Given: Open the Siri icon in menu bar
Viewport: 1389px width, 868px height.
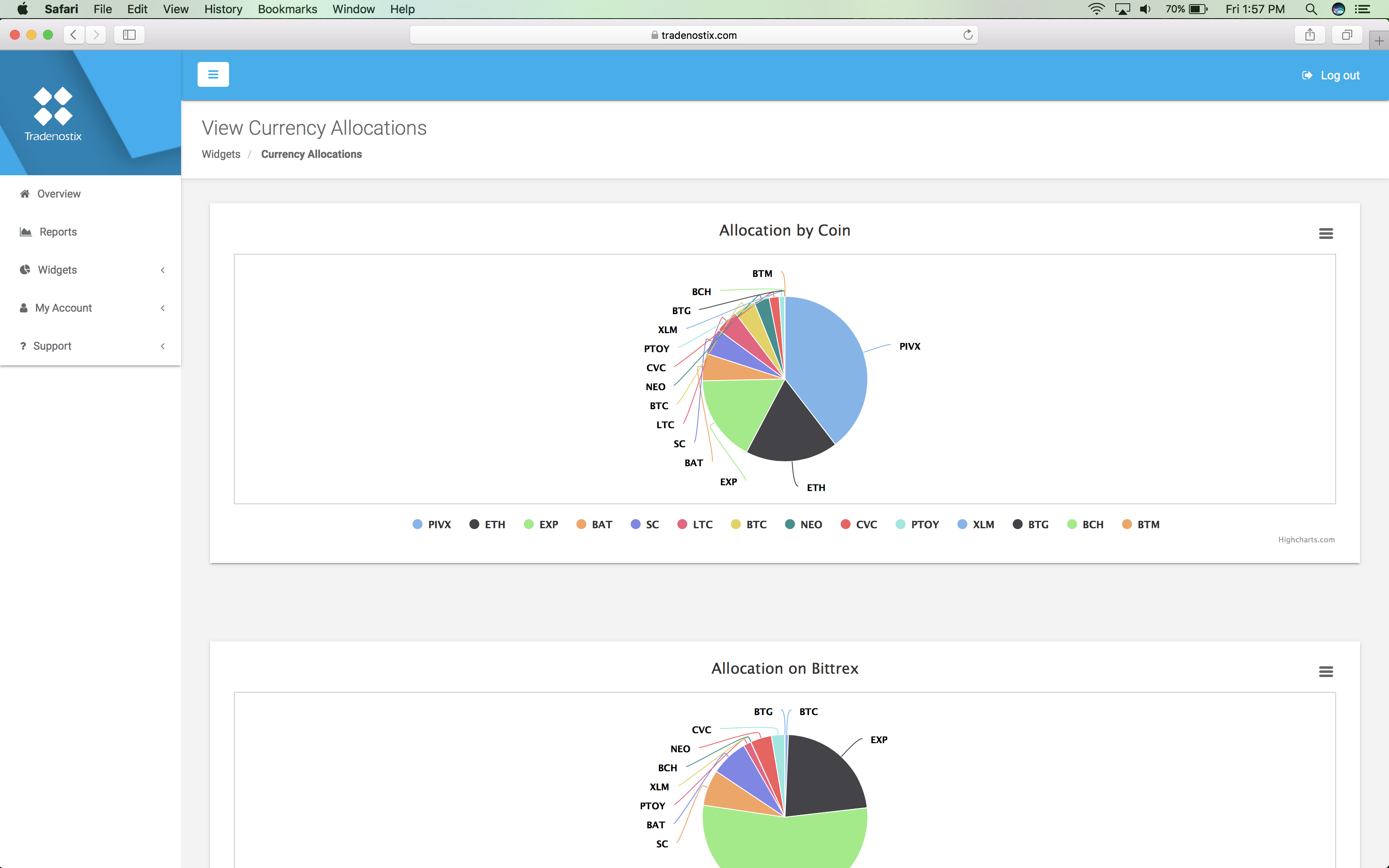Looking at the screenshot, I should (1339, 9).
